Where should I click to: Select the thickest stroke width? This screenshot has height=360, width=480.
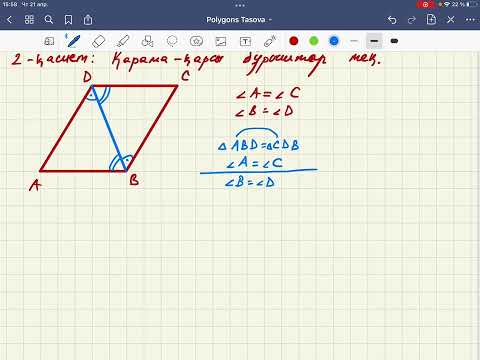394,41
